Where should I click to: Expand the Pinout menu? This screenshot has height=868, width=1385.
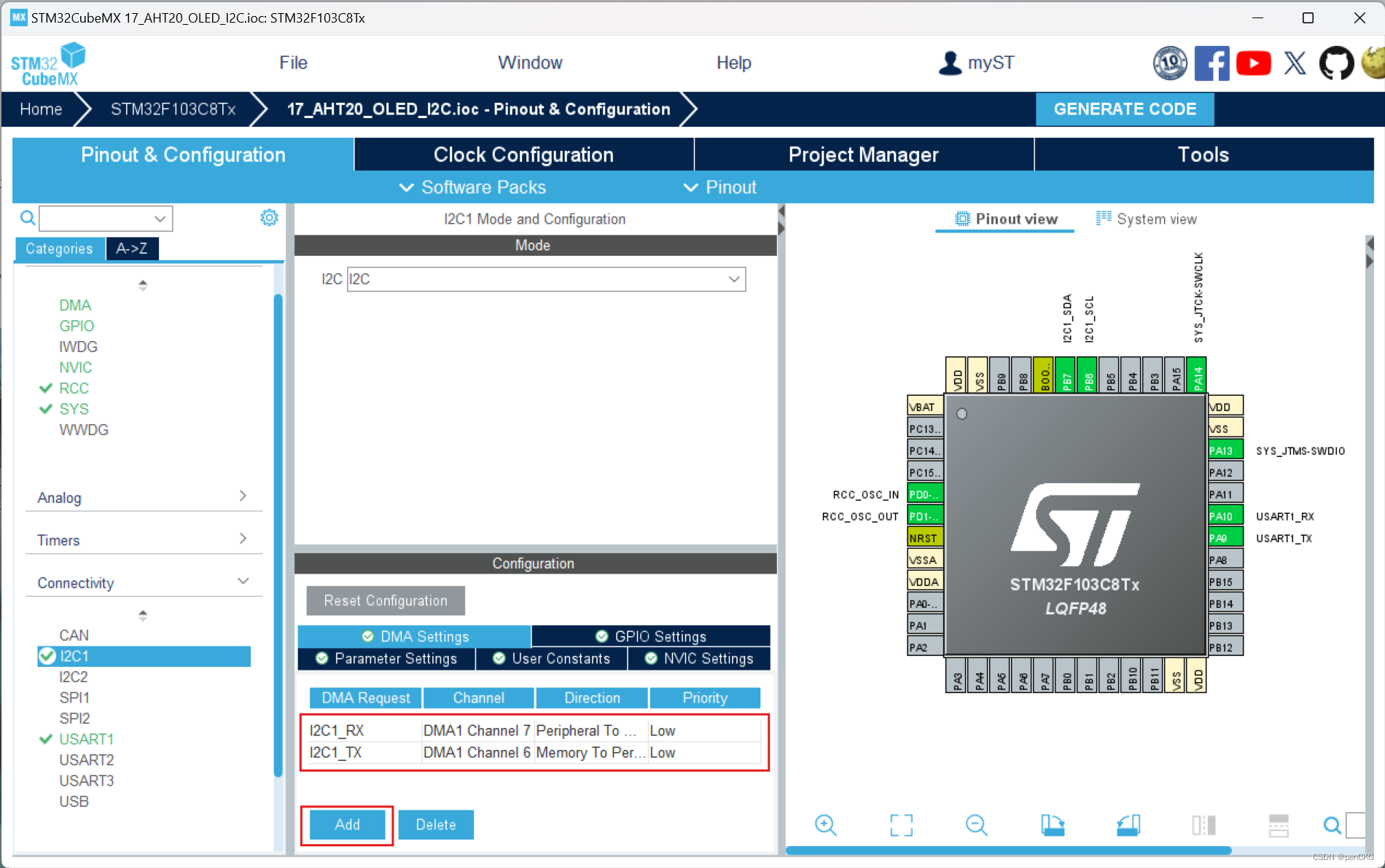coord(719,187)
